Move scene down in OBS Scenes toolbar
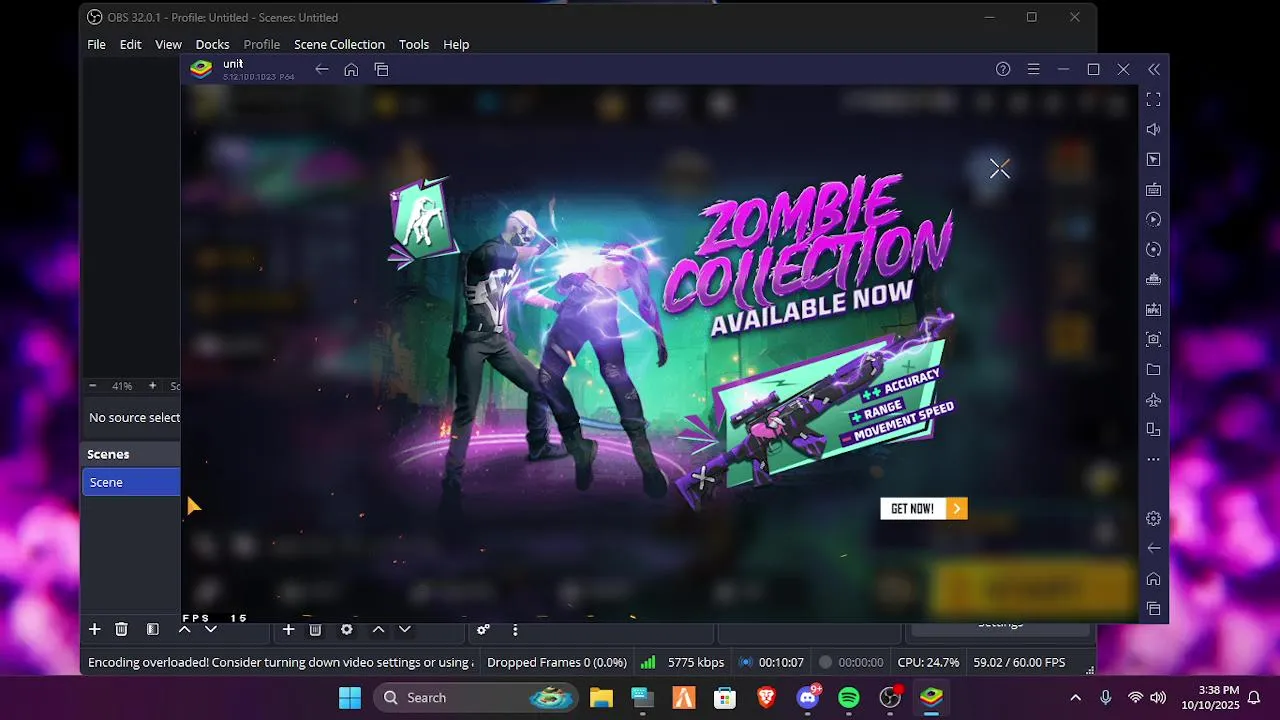This screenshot has width=1280, height=720. tap(210, 629)
